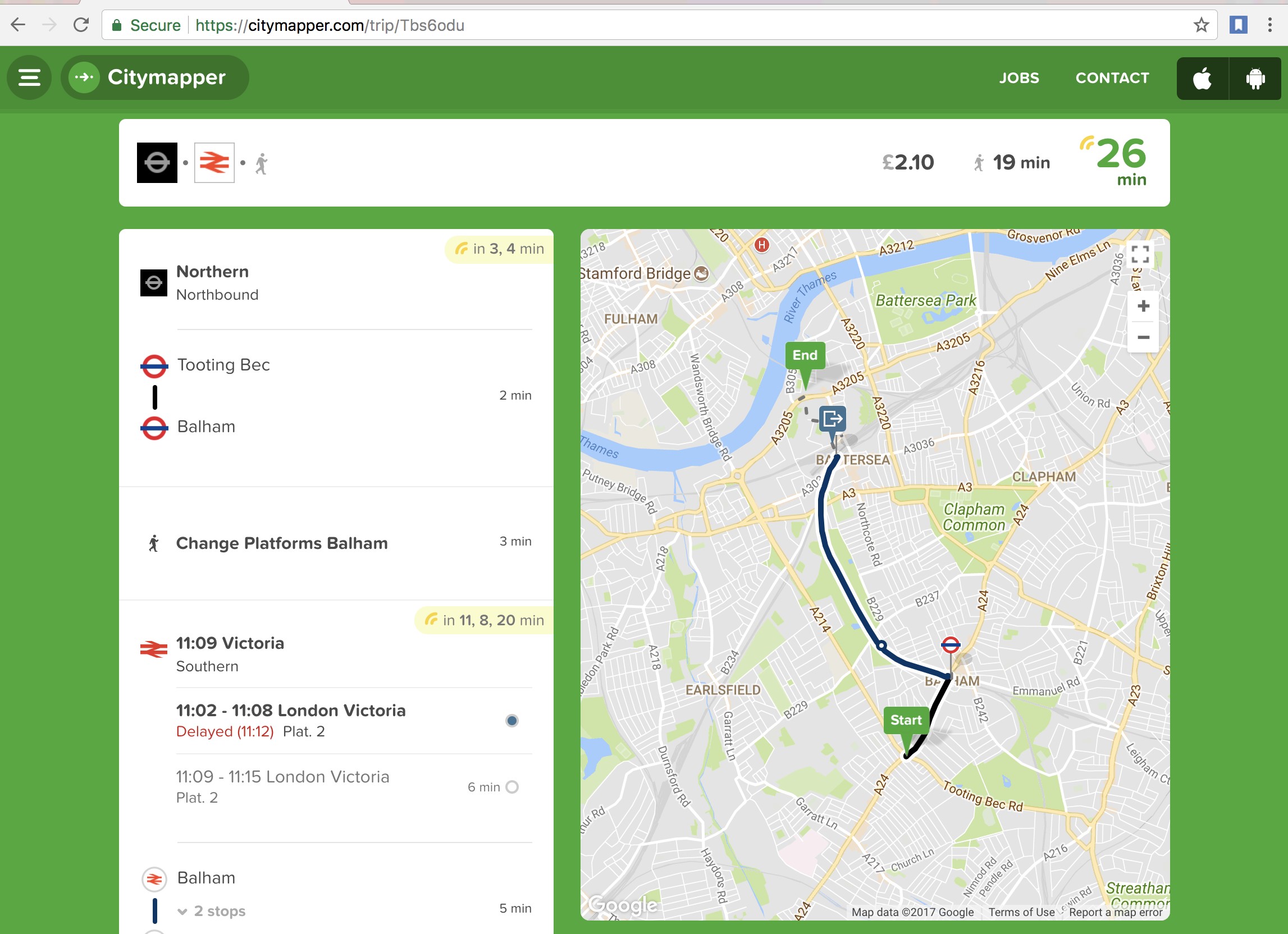Click the Apple app download icon

[x=1202, y=78]
